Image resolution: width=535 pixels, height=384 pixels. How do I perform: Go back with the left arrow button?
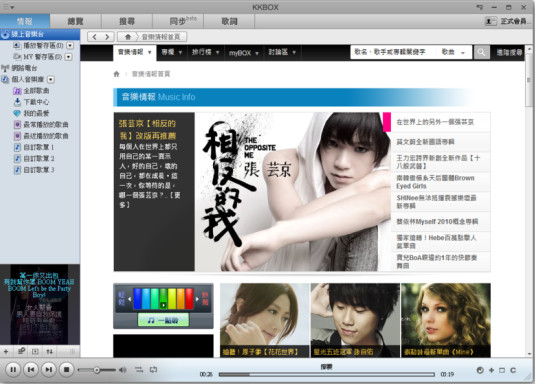[x=95, y=37]
